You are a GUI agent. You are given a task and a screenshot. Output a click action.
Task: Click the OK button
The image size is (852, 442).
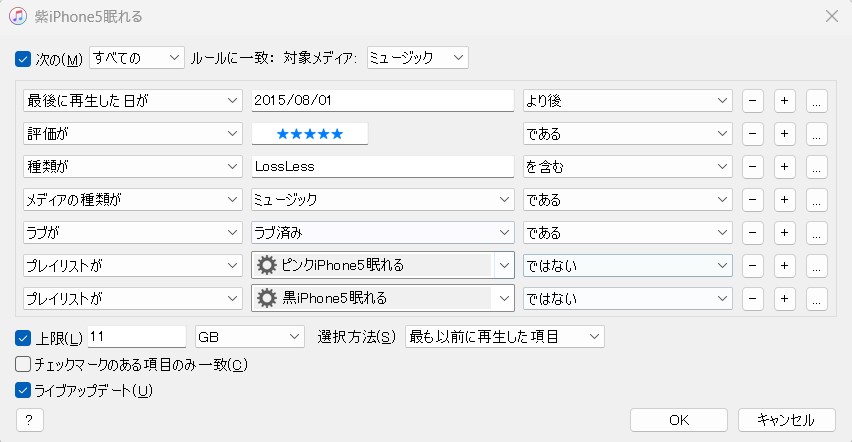coord(679,420)
